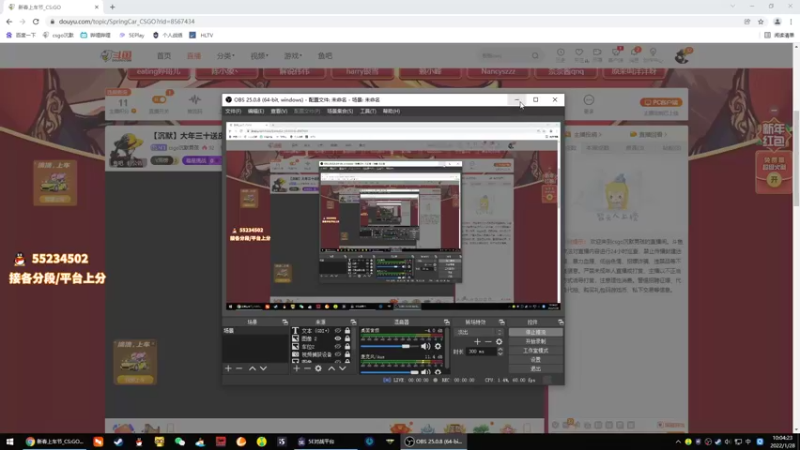Open OBS File menu
This screenshot has width=800, height=450.
point(233,111)
